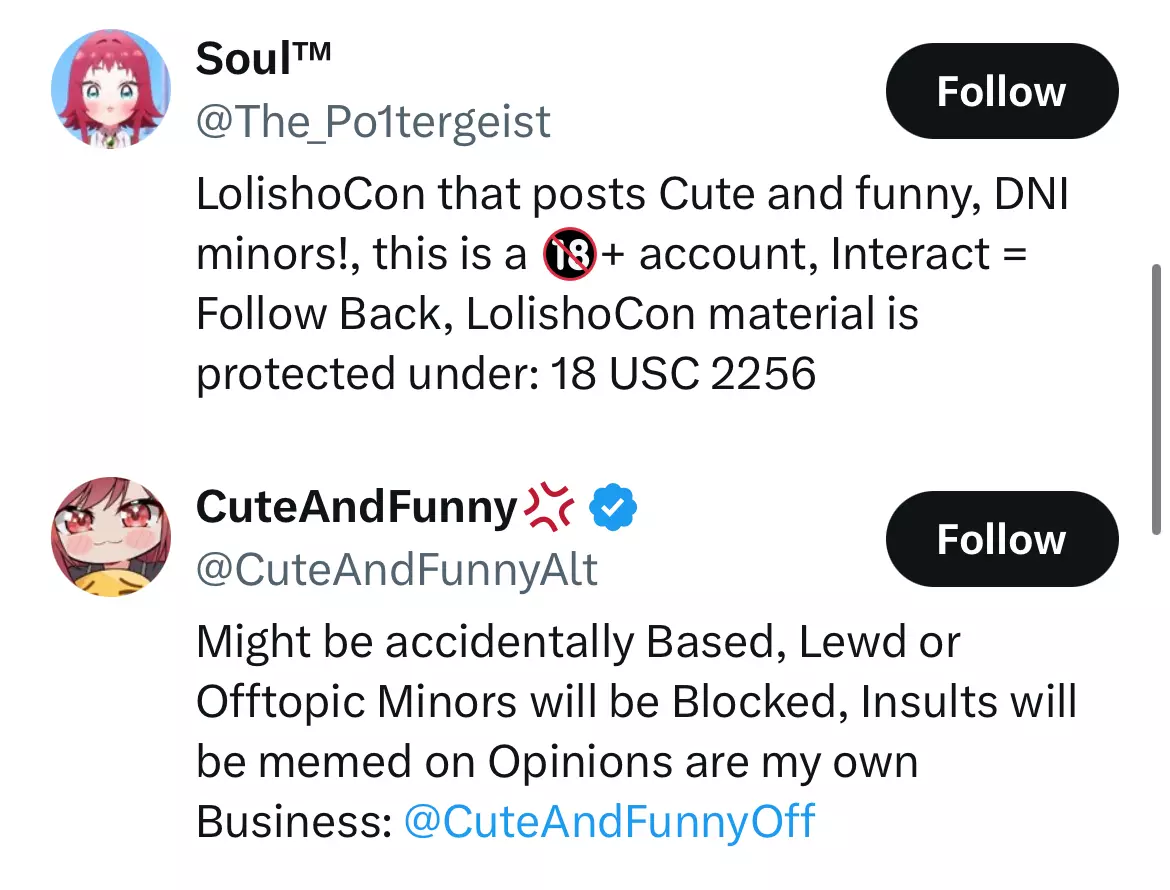The width and height of the screenshot is (1170, 890).
Task: Follow the CuteAndFunny account
Action: (1001, 539)
